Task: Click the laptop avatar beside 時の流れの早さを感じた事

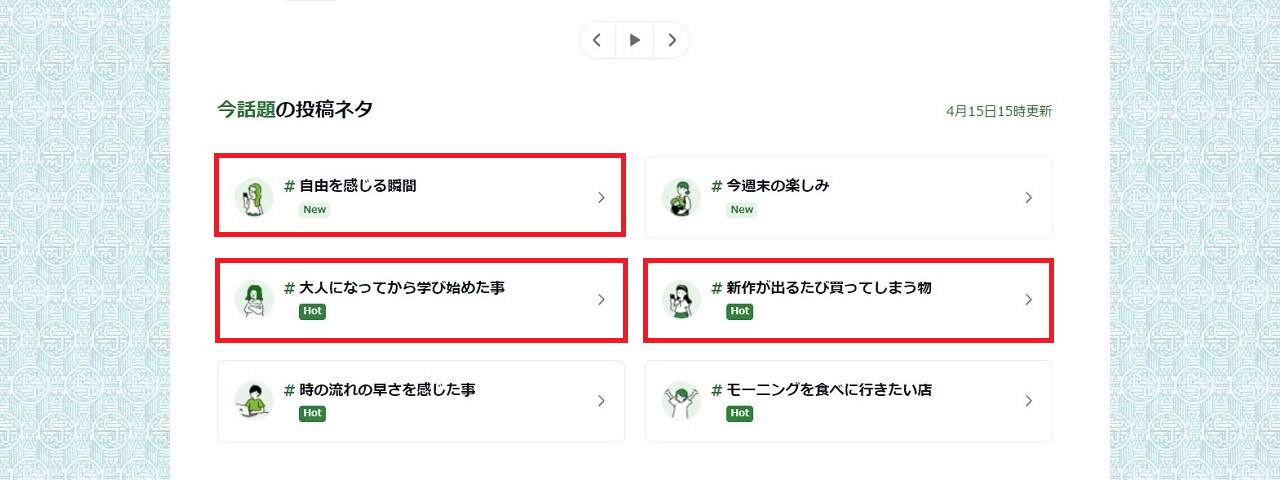Action: (x=254, y=402)
